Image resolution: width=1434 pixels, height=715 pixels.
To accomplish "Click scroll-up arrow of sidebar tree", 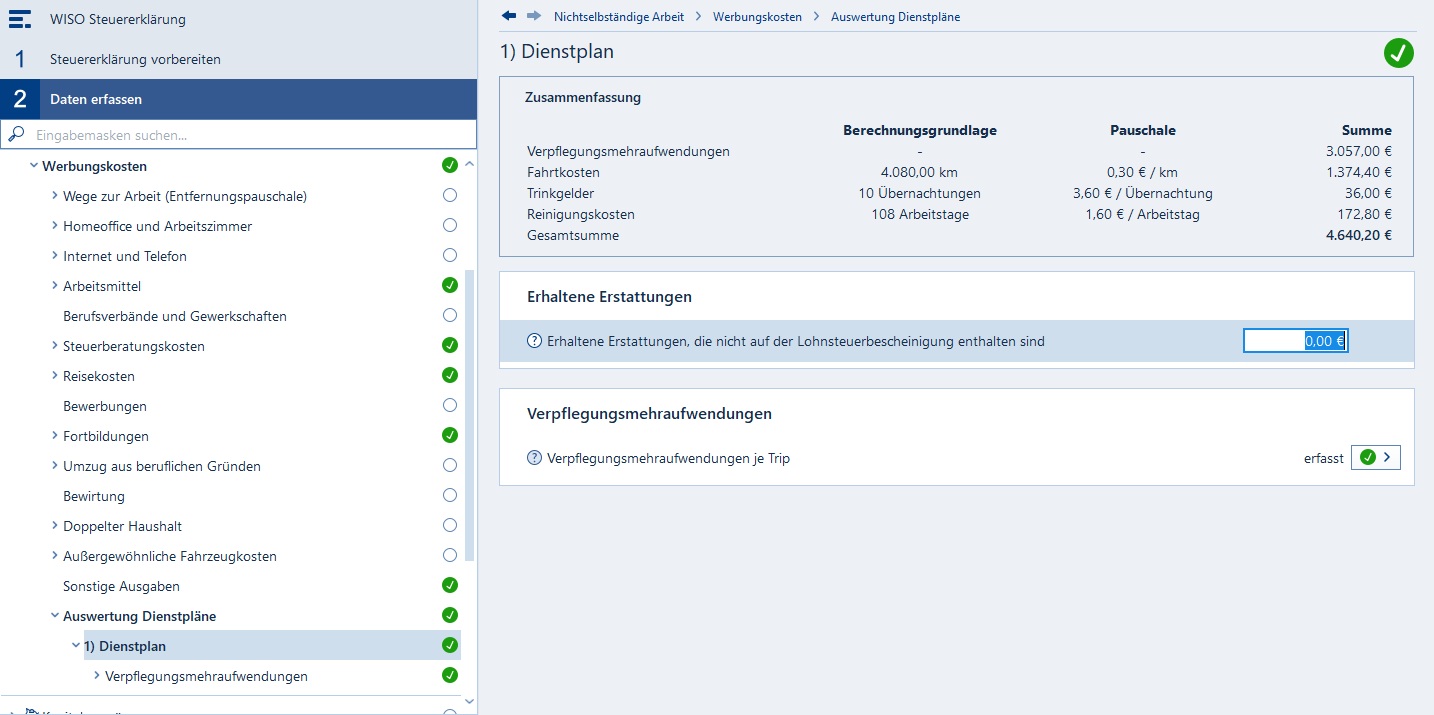I will (470, 164).
